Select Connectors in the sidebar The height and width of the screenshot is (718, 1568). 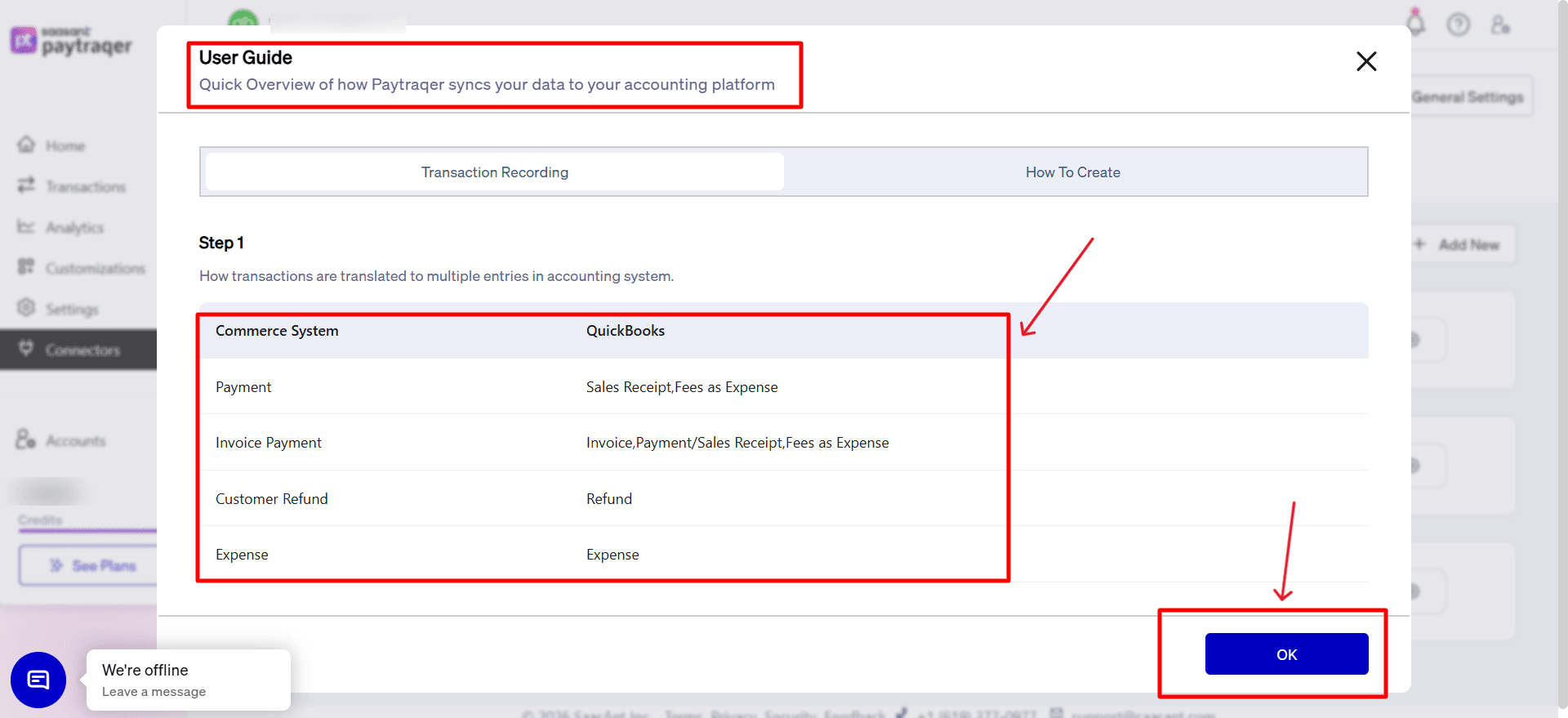78,350
